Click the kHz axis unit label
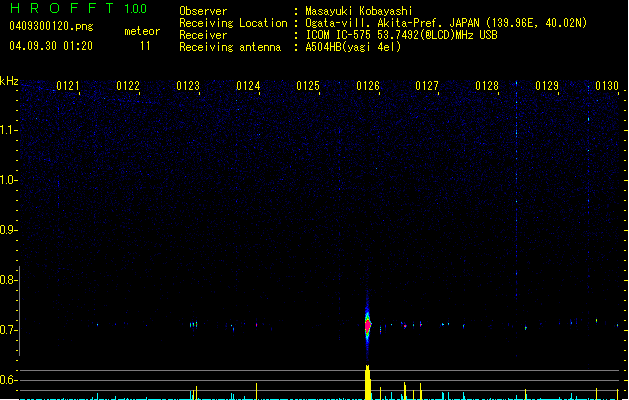Viewport: 629px width, 400px height. click(x=9, y=81)
